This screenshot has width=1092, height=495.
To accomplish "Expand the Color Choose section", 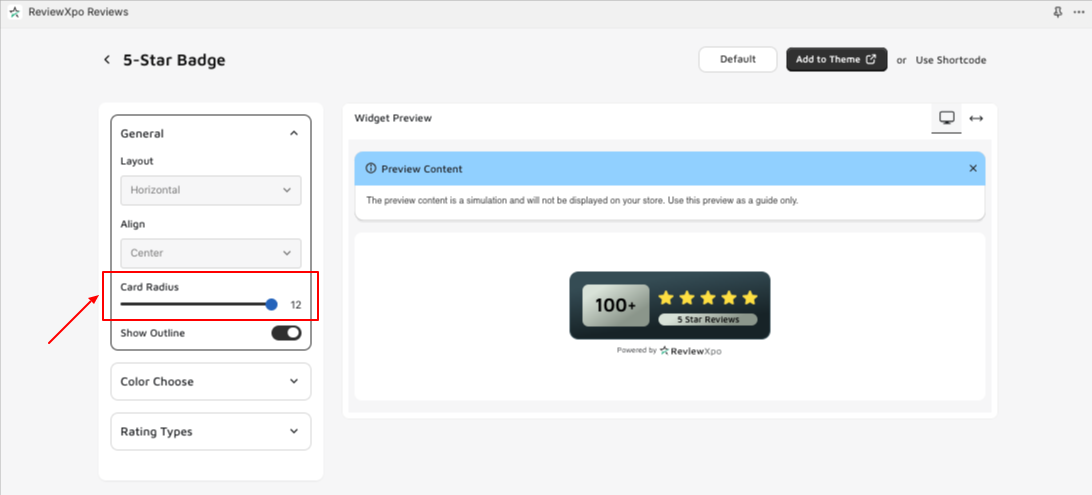I will tap(211, 382).
